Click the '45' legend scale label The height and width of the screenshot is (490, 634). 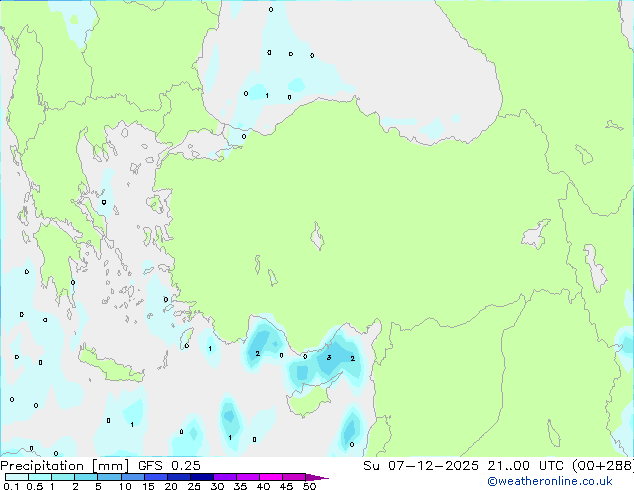(x=286, y=486)
